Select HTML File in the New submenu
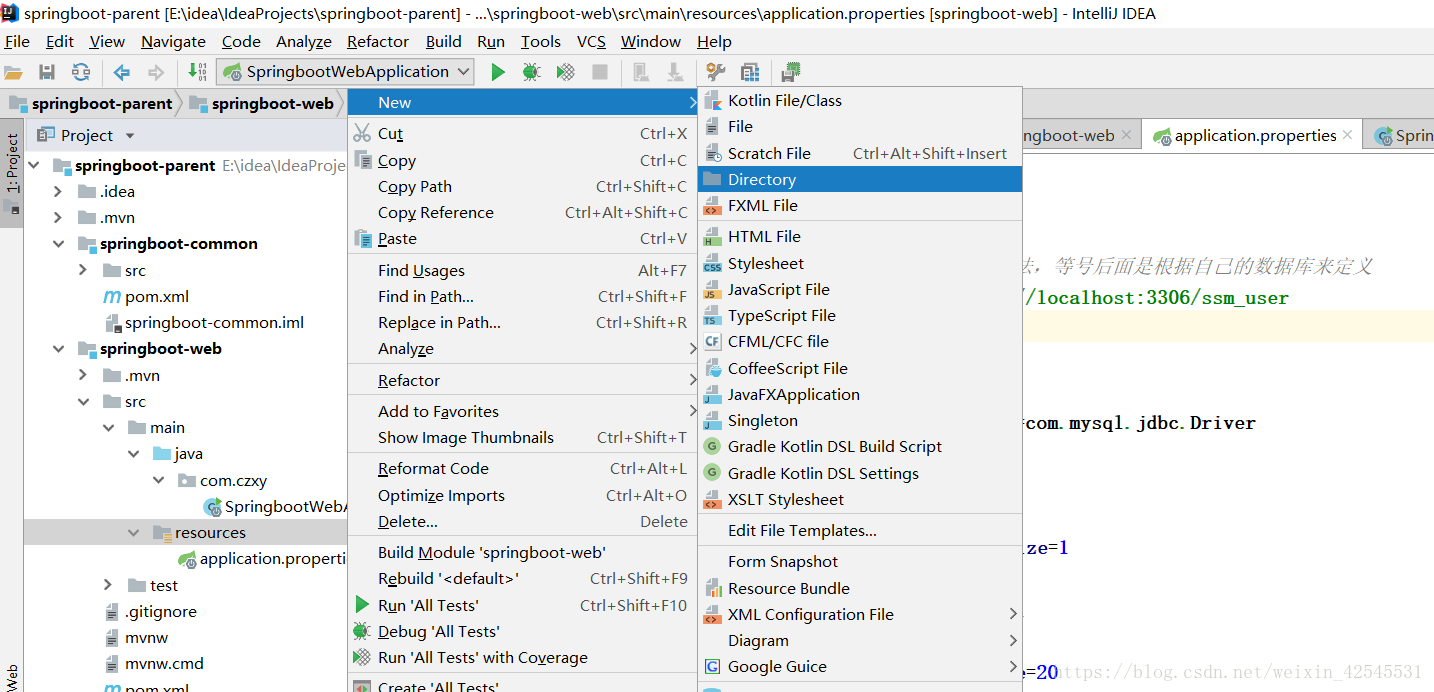This screenshot has height=692, width=1434. point(860,236)
